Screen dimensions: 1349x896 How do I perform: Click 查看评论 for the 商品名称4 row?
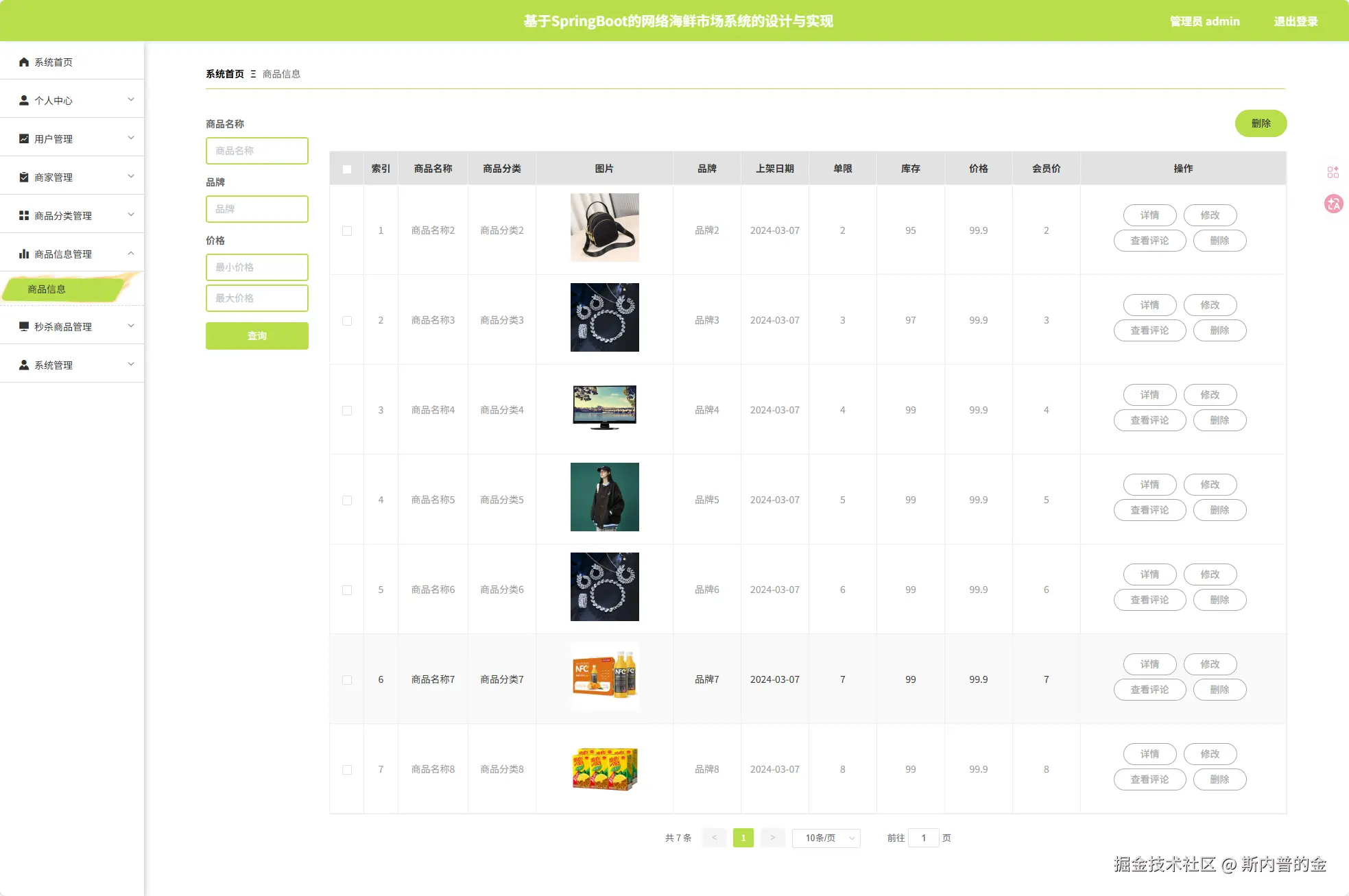(x=1149, y=420)
